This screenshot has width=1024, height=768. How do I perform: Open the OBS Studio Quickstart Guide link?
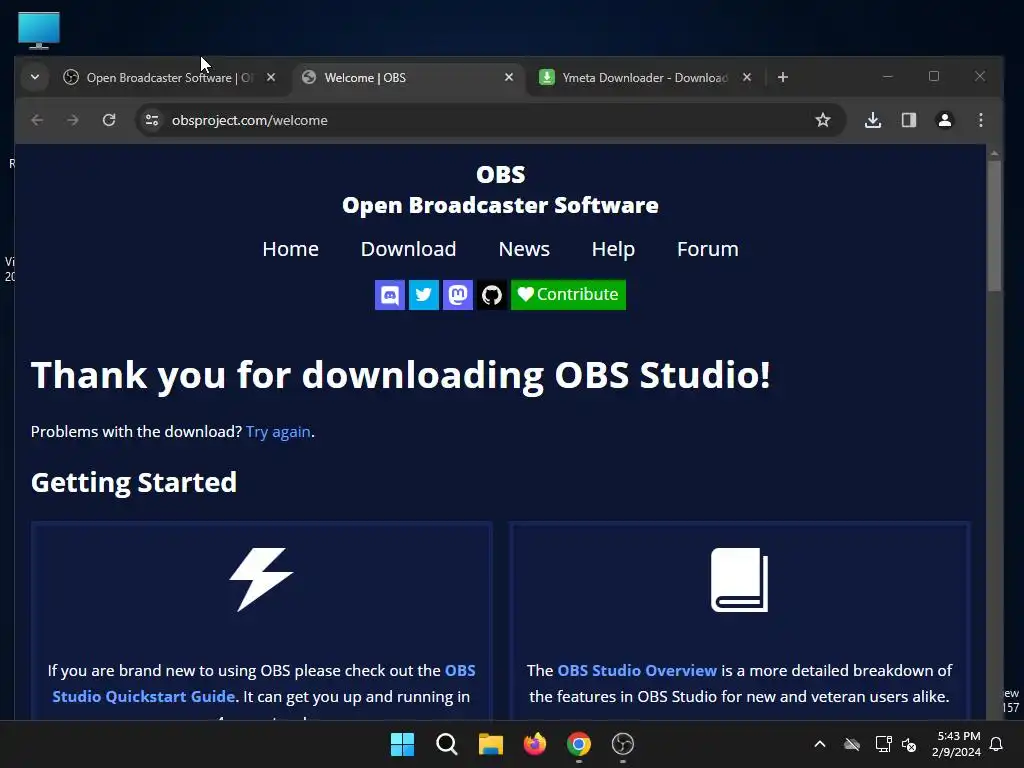click(264, 684)
